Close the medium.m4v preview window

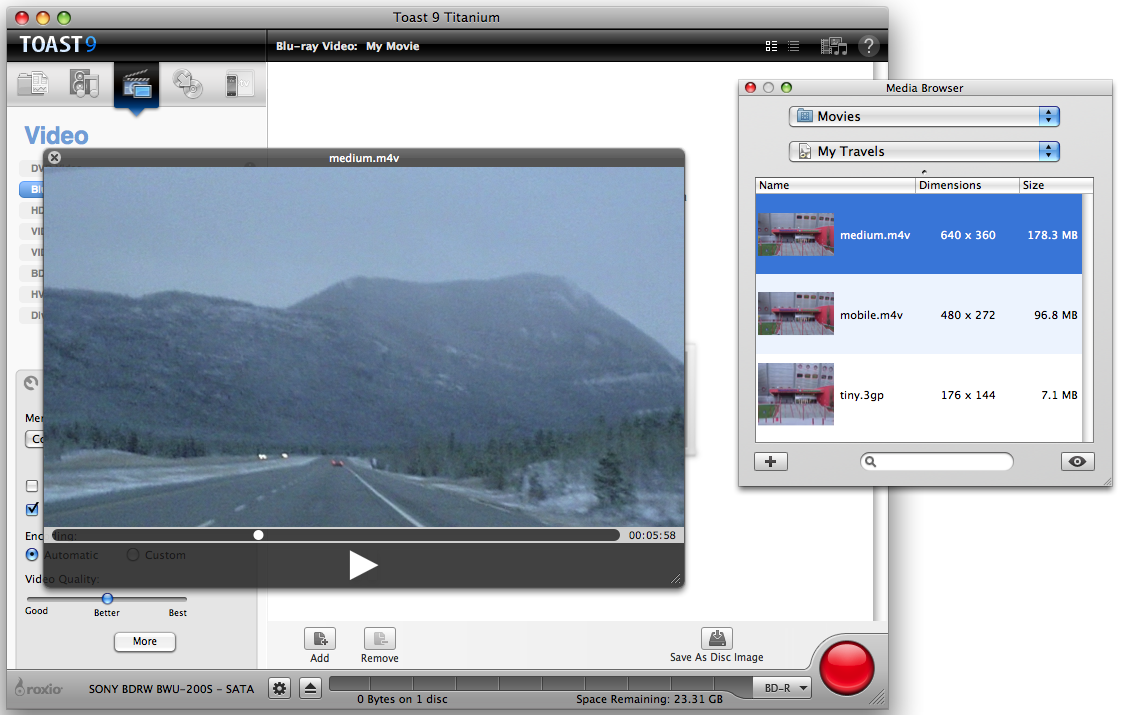click(x=54, y=157)
